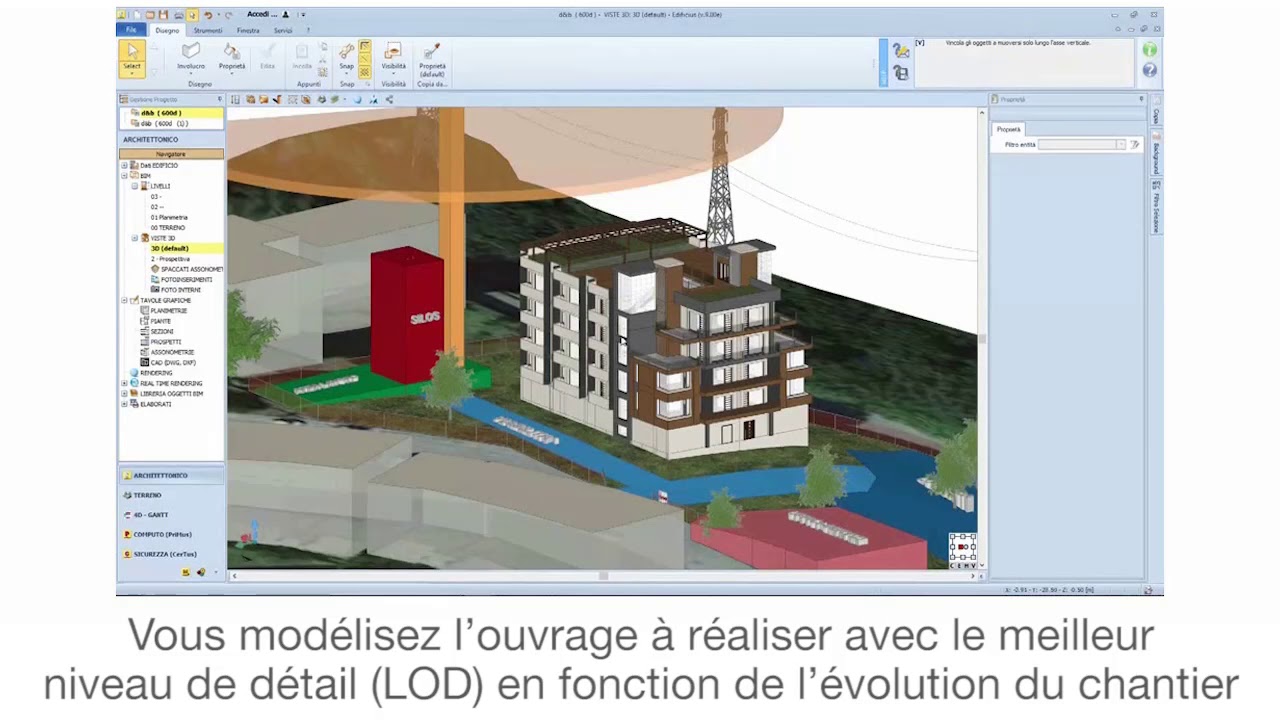Toggle the top snap mode button
Screen dimensions: 1280x720
tap(365, 46)
